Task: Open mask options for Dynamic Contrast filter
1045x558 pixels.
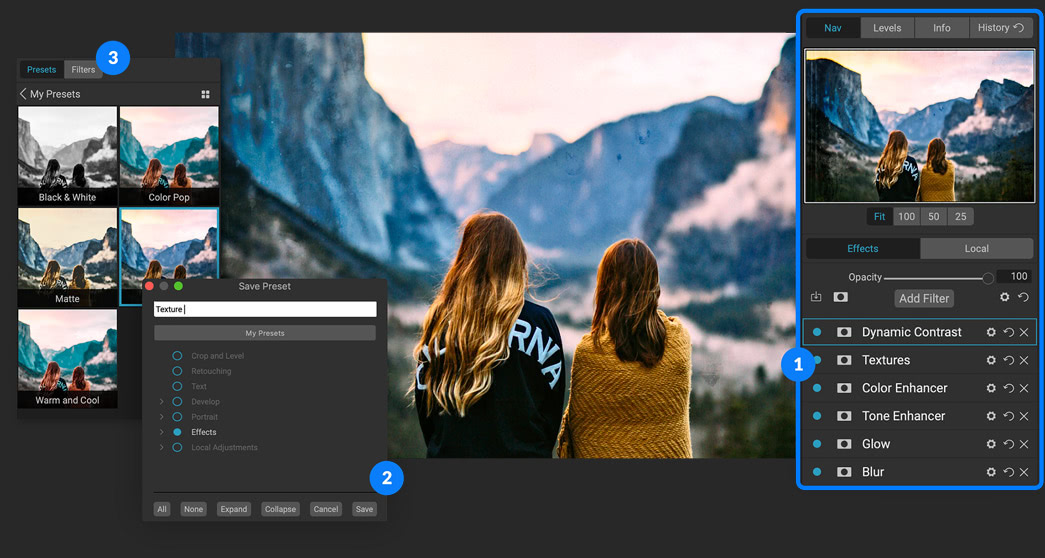Action: pos(844,332)
